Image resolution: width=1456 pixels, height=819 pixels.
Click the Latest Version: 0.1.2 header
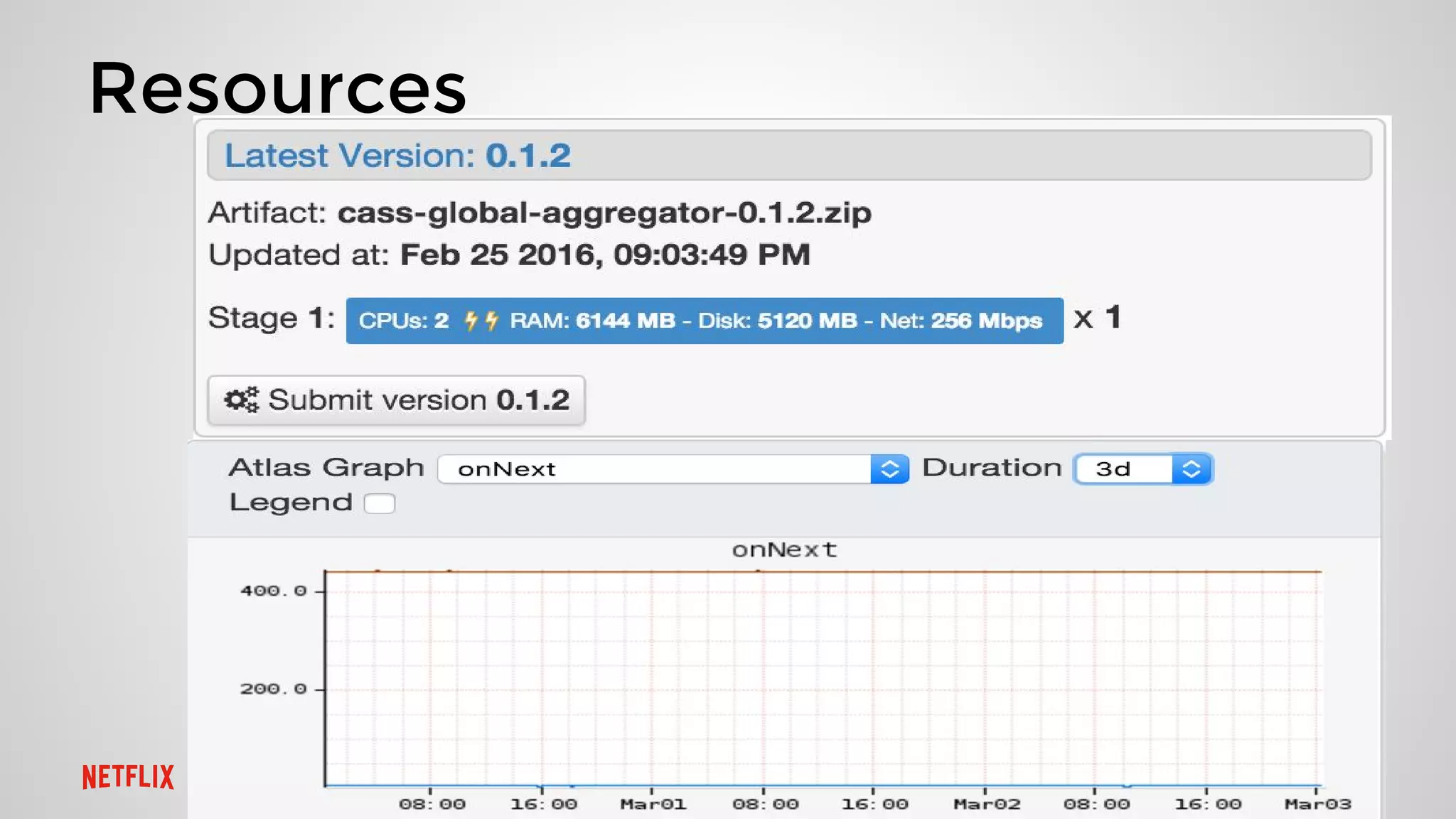397,156
